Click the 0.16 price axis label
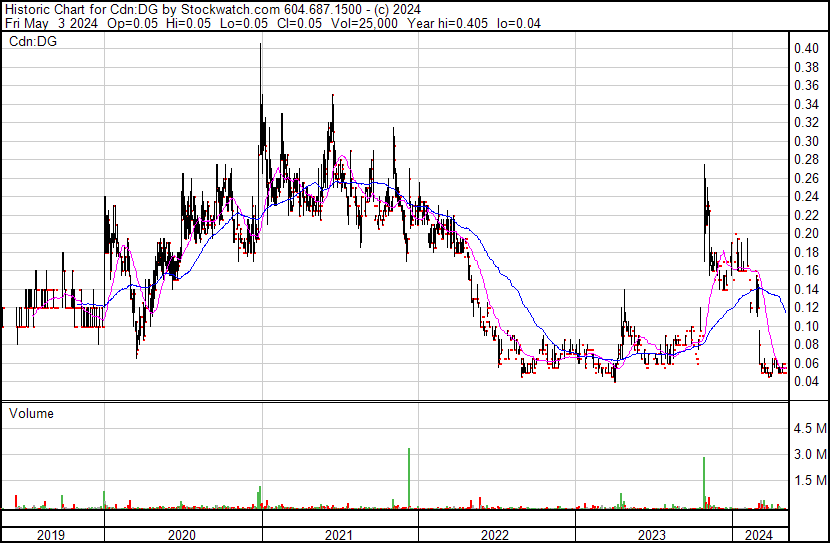 point(806,271)
